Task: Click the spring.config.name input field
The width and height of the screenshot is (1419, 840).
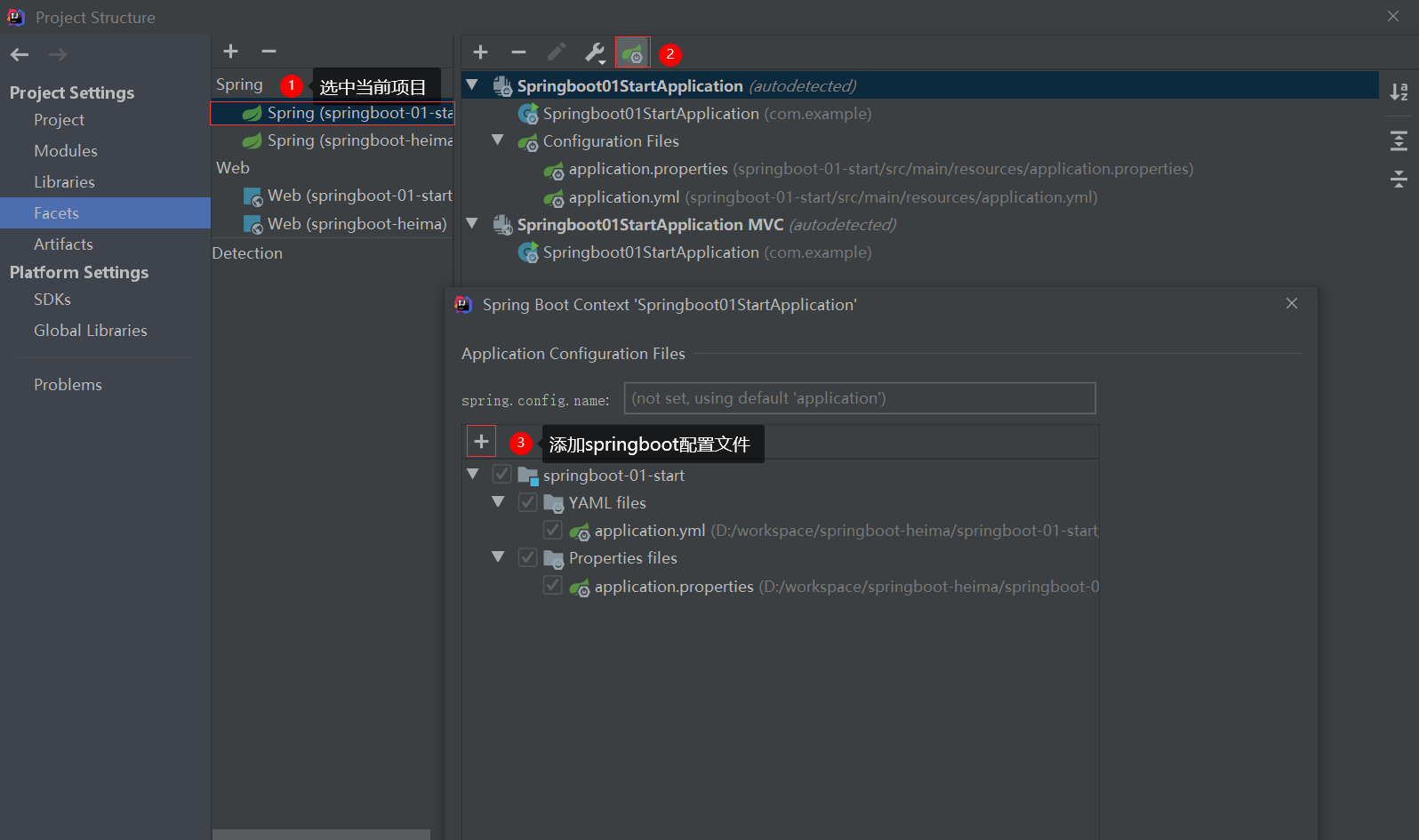Action: [x=859, y=398]
